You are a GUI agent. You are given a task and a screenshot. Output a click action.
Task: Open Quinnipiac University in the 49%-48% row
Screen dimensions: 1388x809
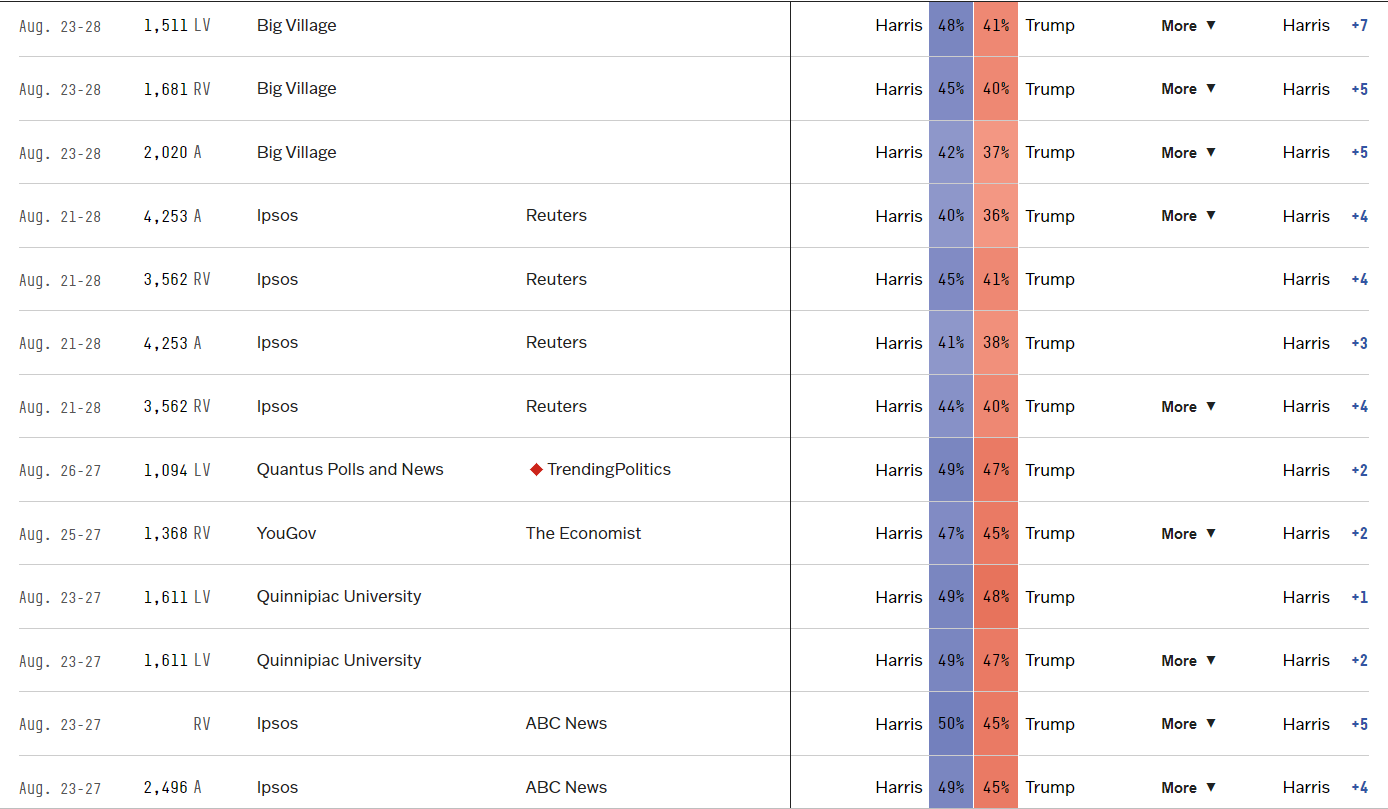pos(339,597)
